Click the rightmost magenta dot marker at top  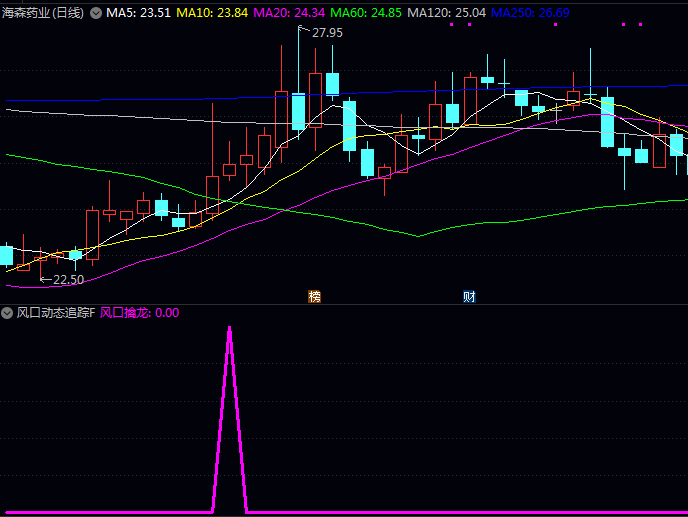pos(640,24)
